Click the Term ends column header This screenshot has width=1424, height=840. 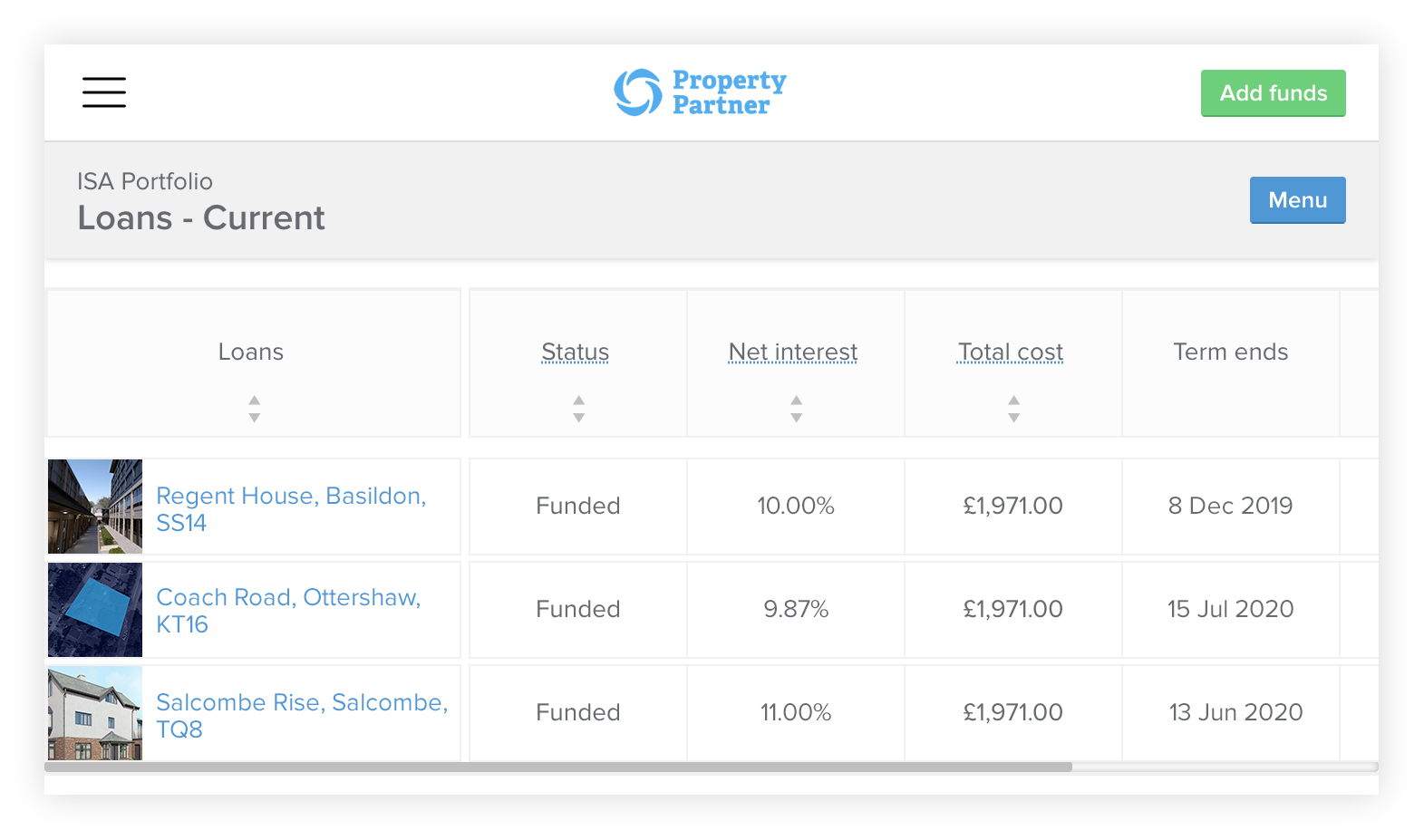point(1230,352)
